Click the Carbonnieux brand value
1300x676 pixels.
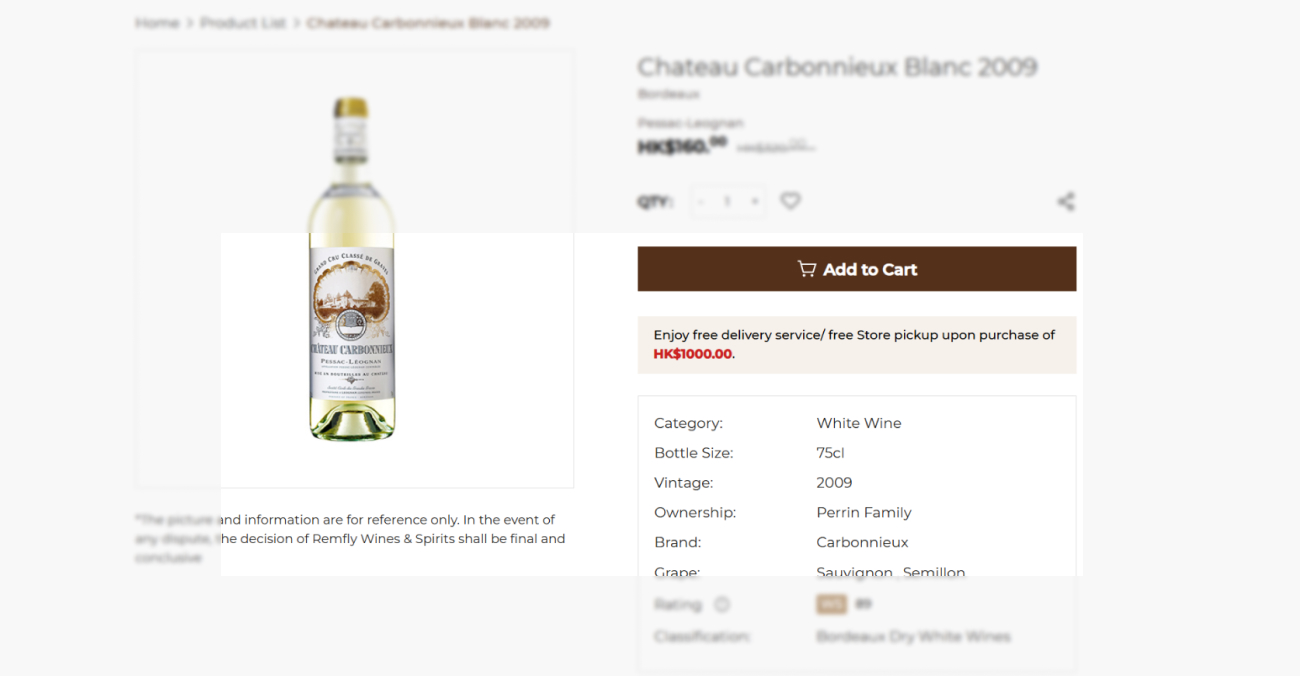(862, 542)
